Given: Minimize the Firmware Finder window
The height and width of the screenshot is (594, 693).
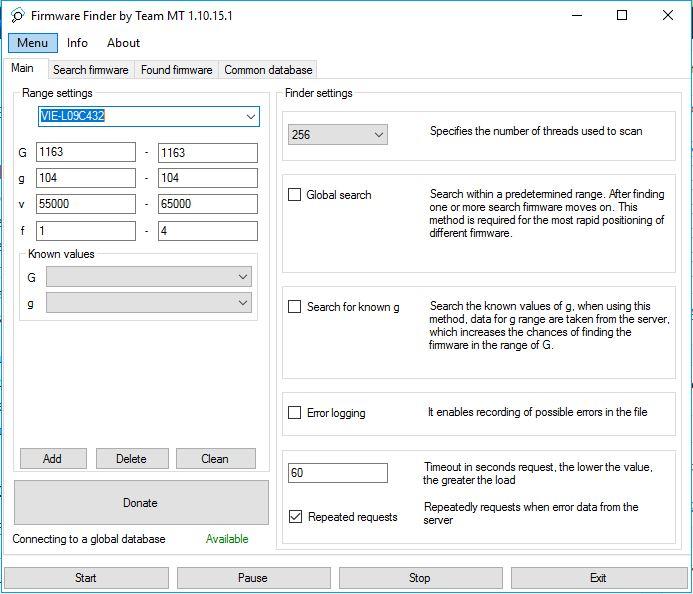Looking at the screenshot, I should [x=576, y=15].
